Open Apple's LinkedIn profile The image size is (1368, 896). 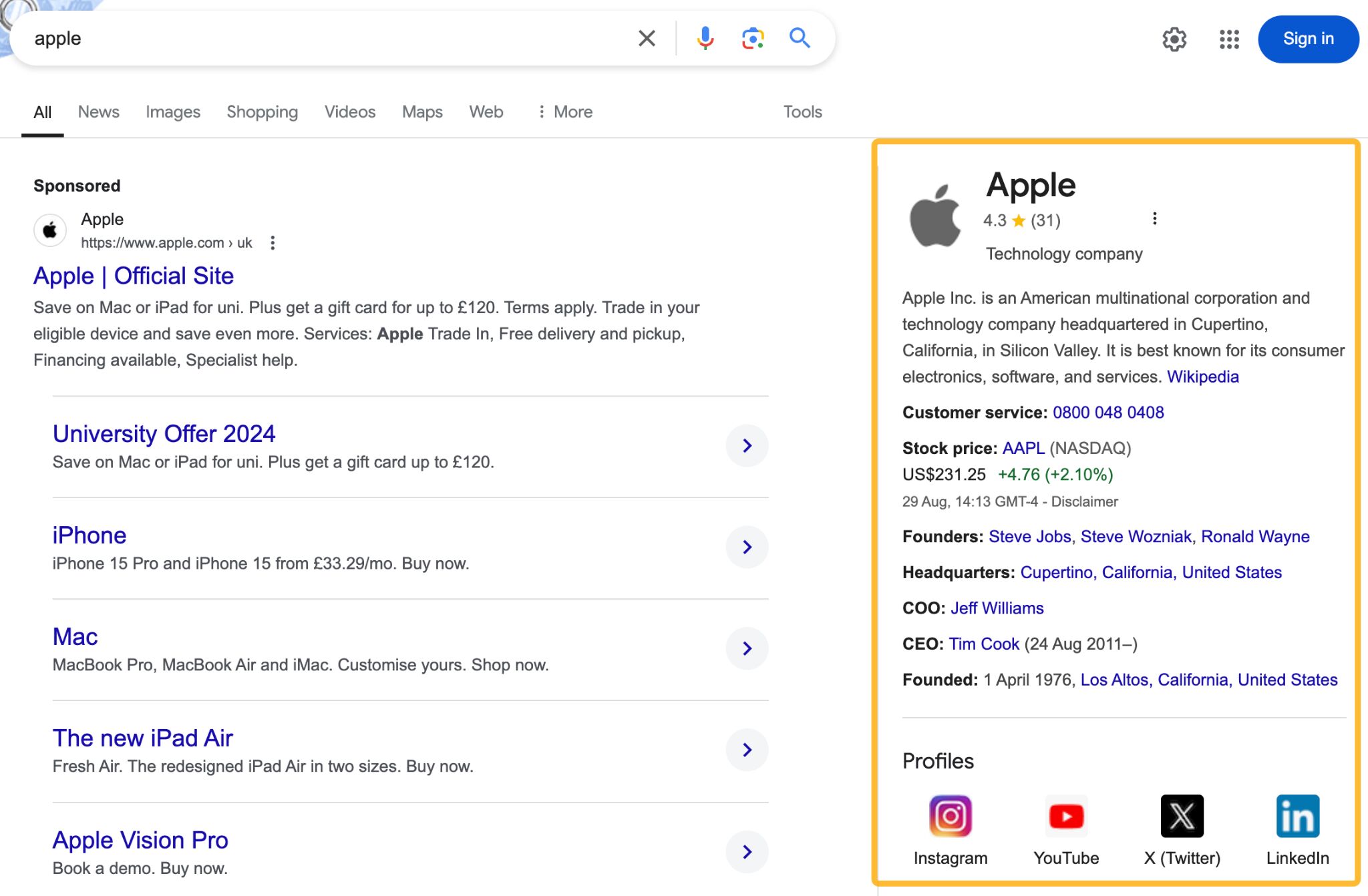click(1297, 815)
